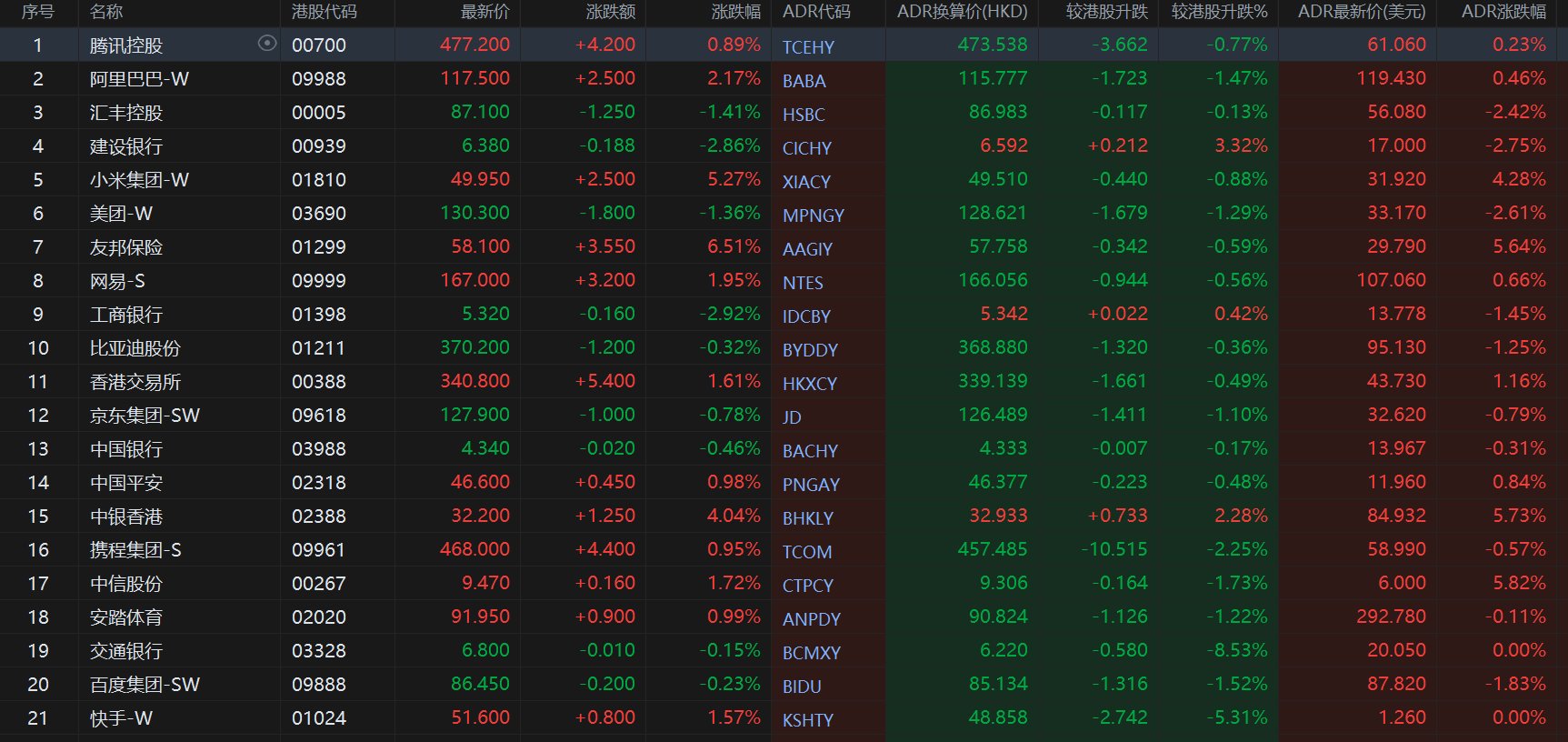Open the 小米集团-W stock name

(139, 180)
